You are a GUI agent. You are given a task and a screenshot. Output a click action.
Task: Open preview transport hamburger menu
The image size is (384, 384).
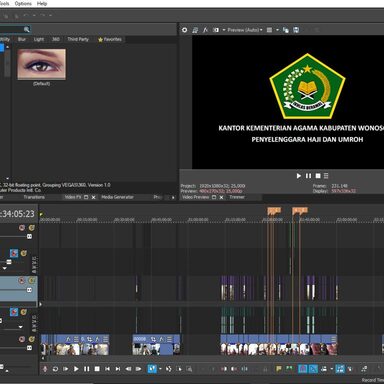[x=326, y=176]
